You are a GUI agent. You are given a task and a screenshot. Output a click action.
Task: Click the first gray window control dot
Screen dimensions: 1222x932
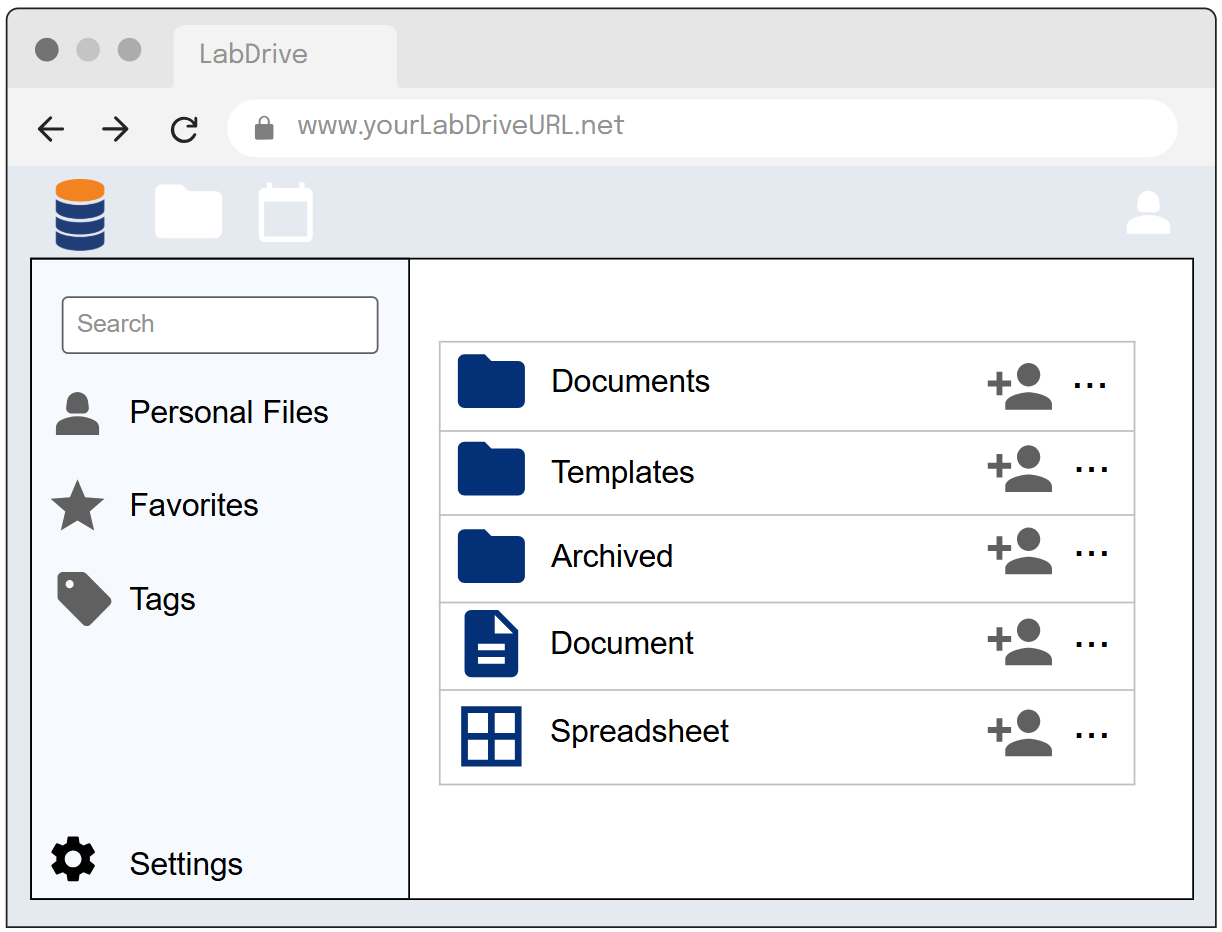pos(47,50)
